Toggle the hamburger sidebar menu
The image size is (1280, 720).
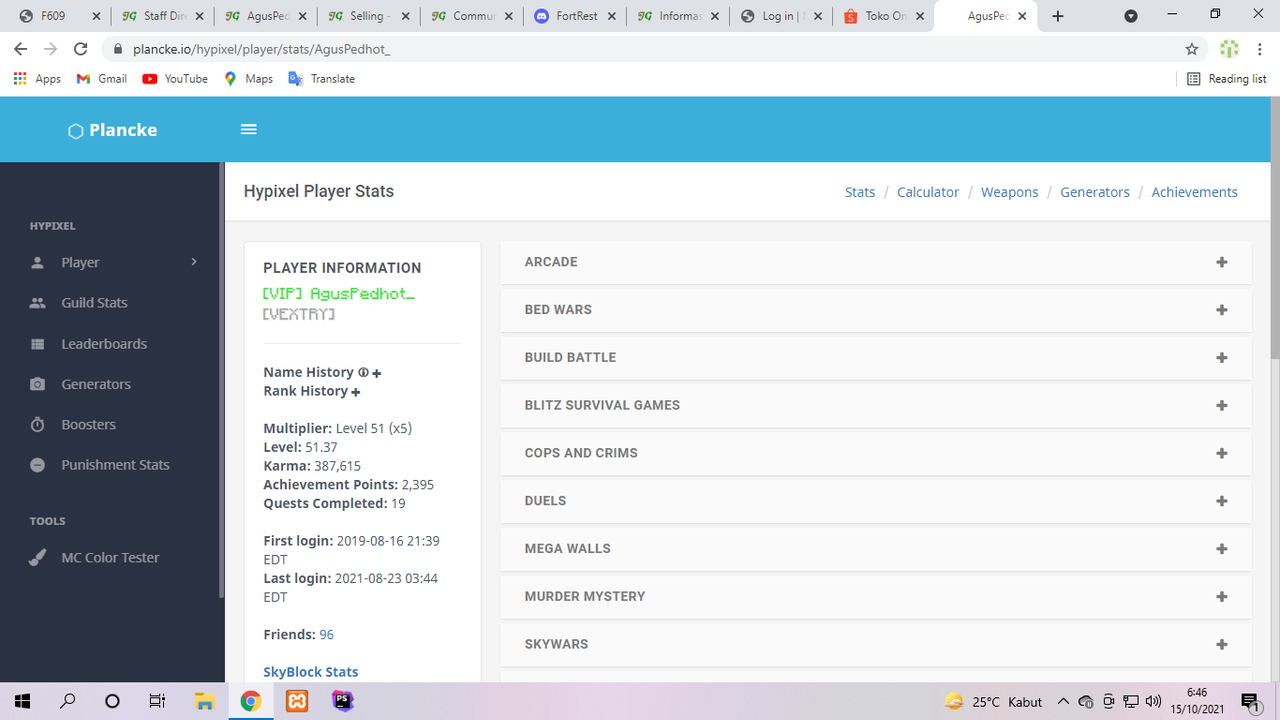coord(249,129)
